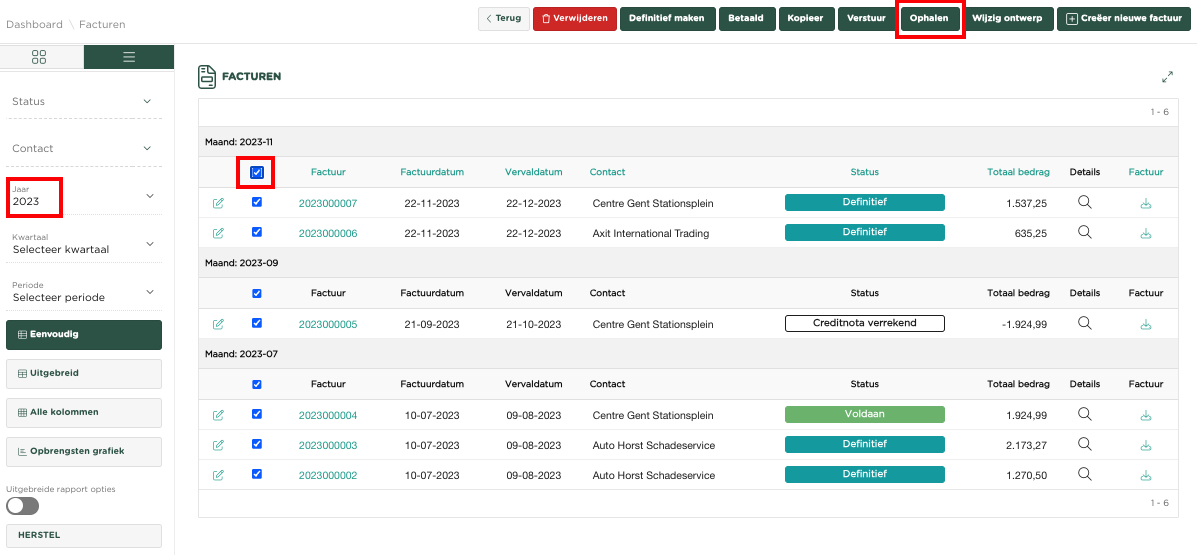Toggle select-all checkbox for month 2023-09
The width and height of the screenshot is (1197, 555).
(257, 293)
